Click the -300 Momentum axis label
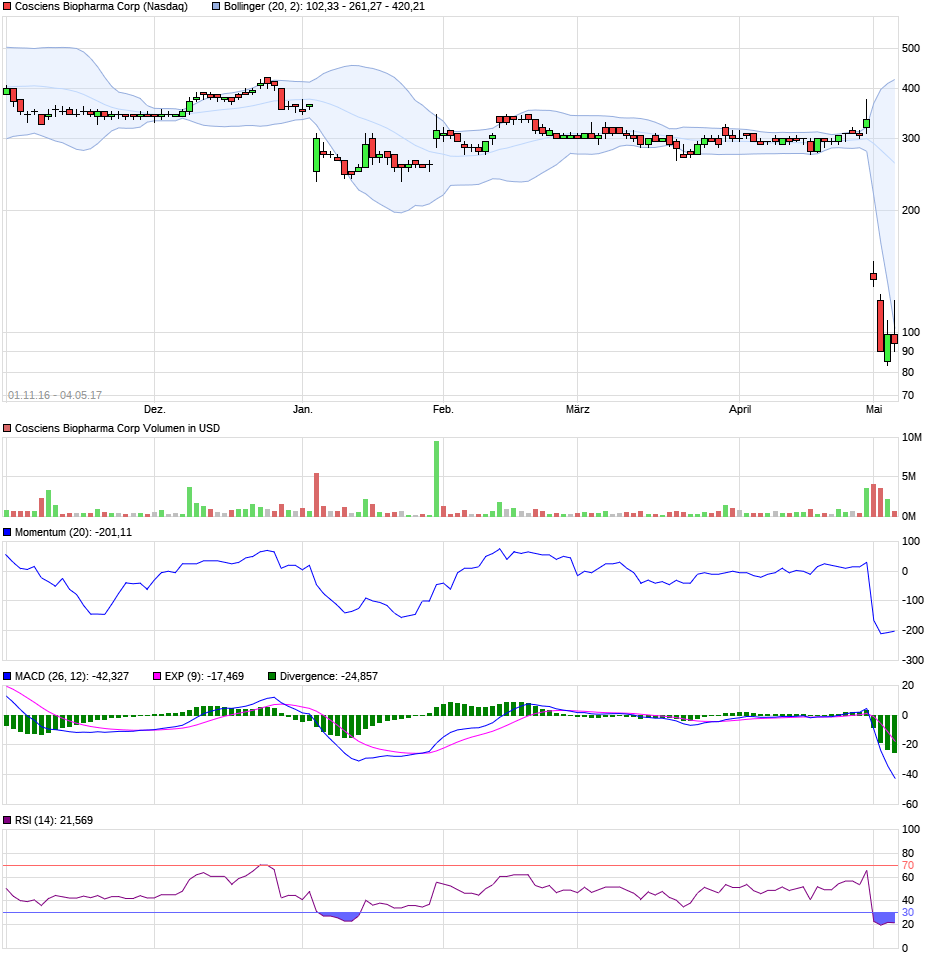Screen dimensions: 940x958 click(913, 660)
